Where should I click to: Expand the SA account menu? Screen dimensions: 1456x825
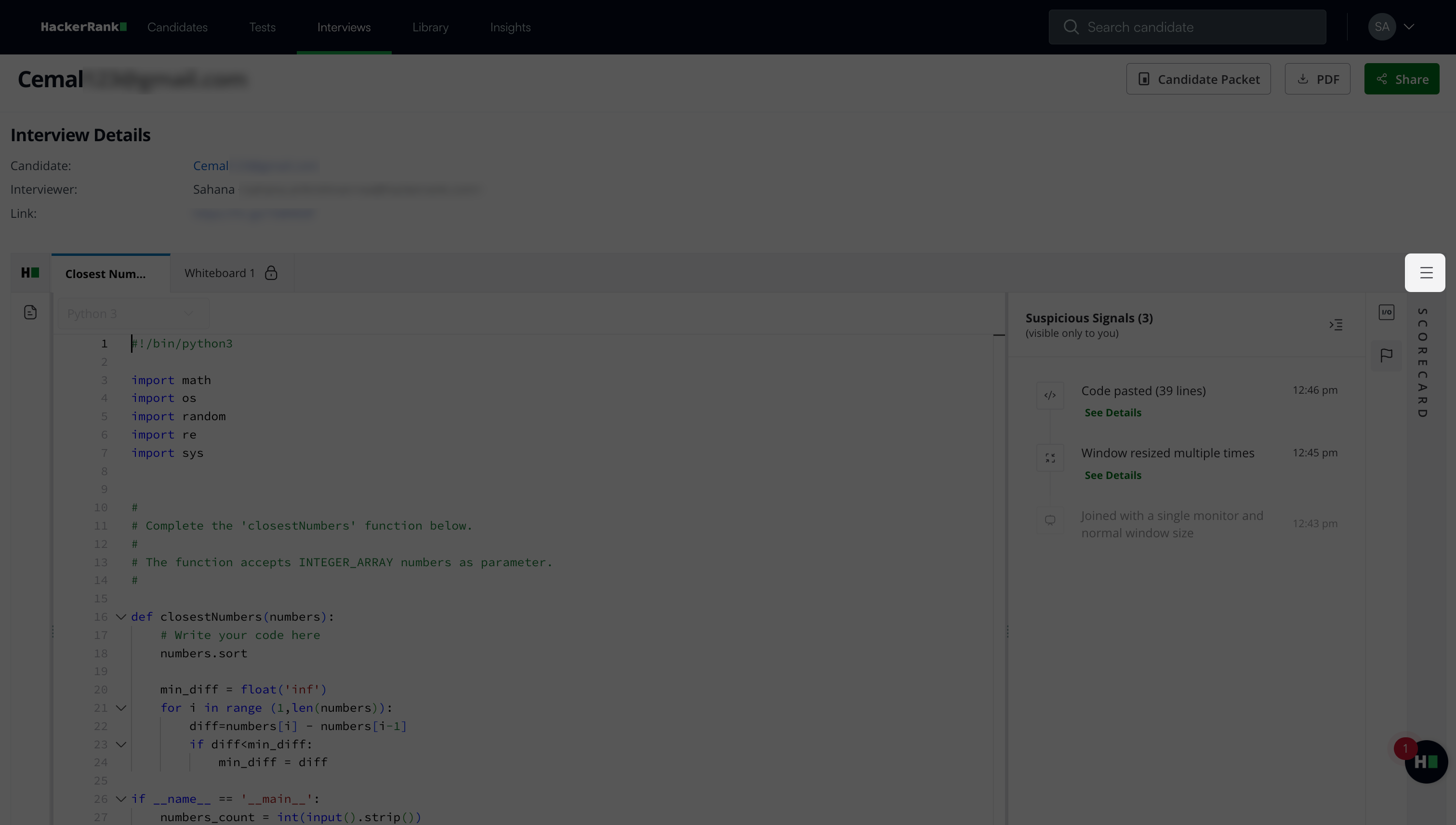(1408, 27)
